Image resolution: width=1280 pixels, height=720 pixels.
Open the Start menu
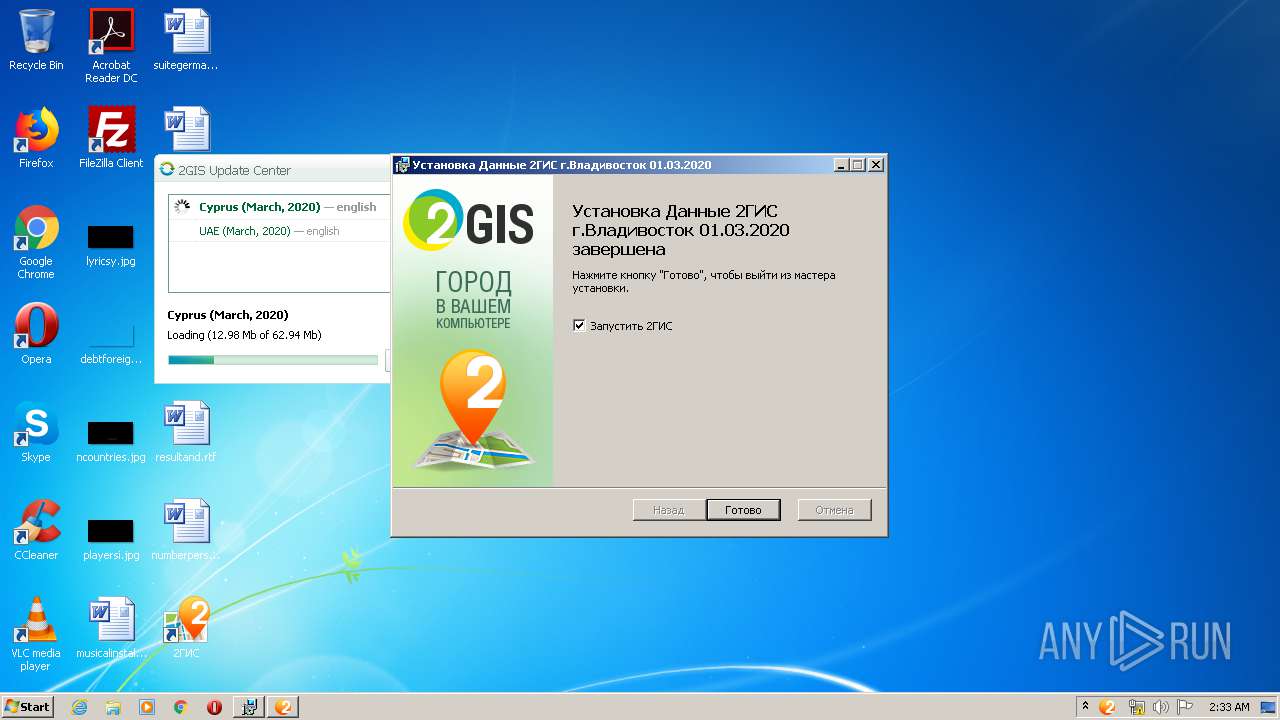click(x=28, y=707)
